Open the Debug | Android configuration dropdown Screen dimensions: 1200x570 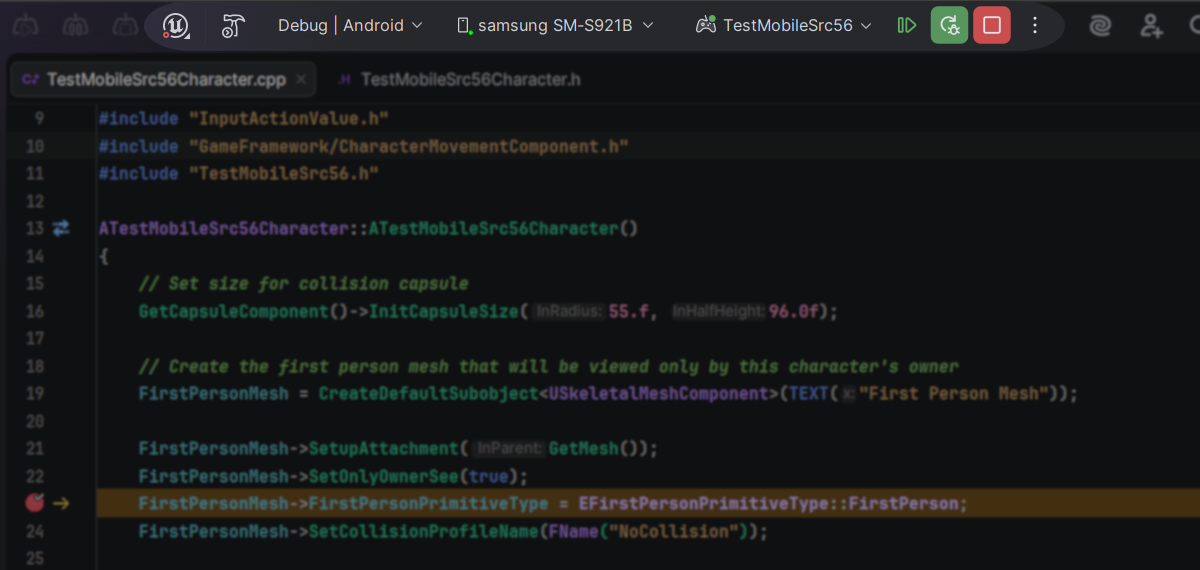tap(350, 25)
